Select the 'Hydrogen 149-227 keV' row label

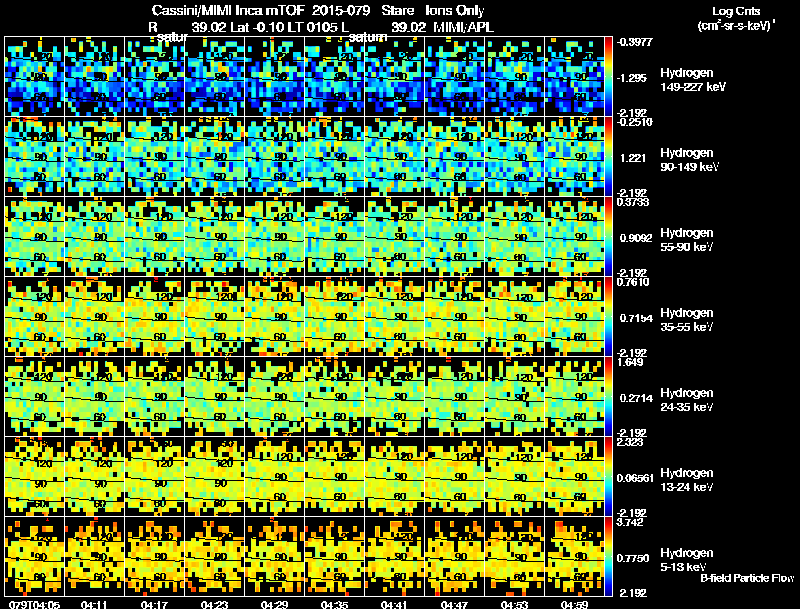(692, 80)
